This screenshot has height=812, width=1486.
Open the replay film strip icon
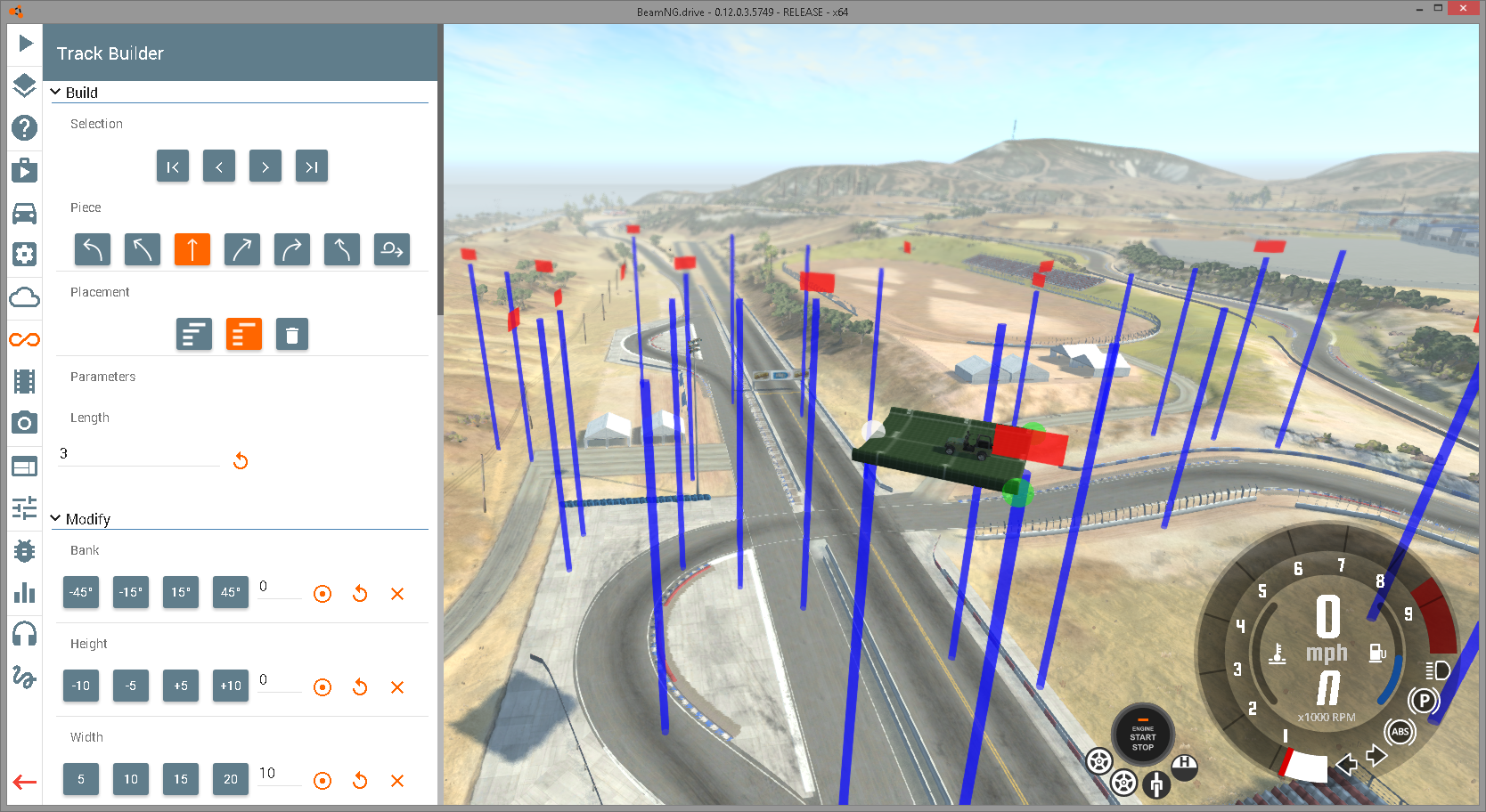click(25, 382)
